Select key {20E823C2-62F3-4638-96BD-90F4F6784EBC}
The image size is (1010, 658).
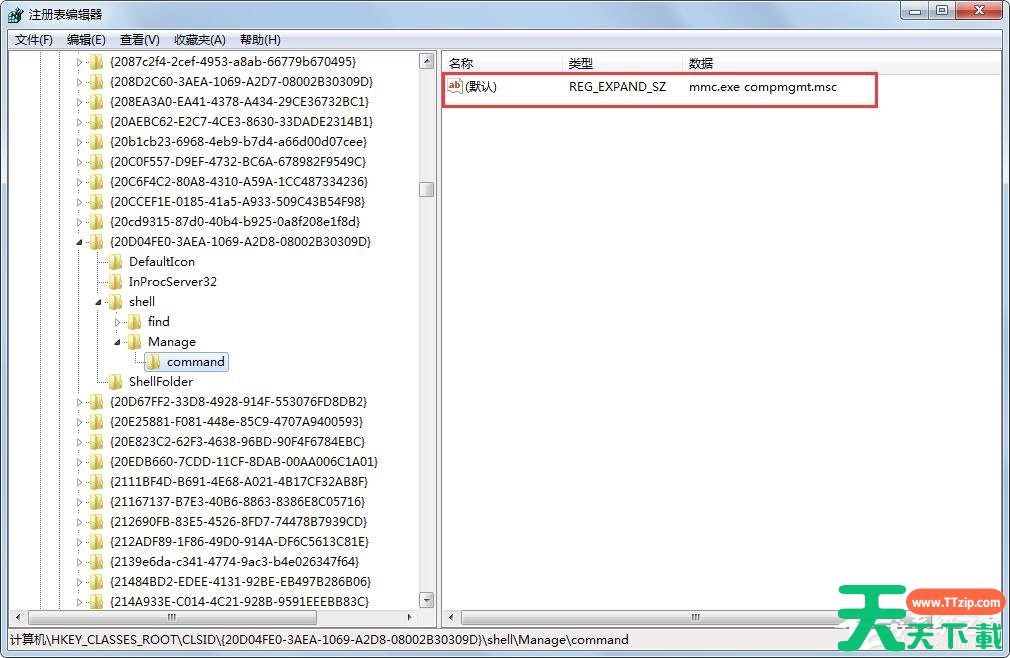238,442
